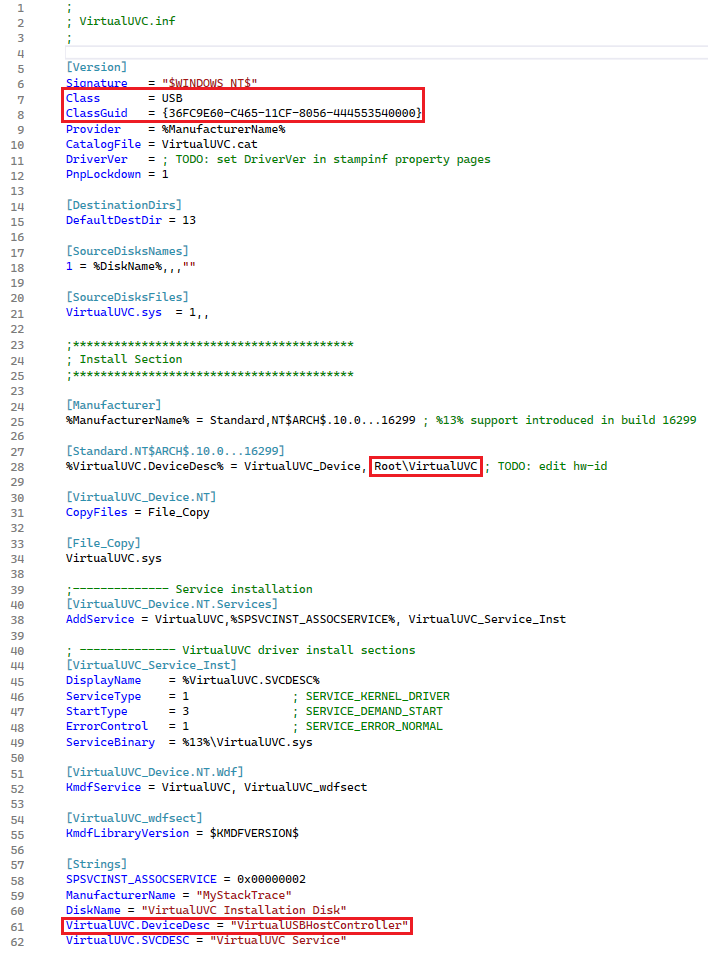The width and height of the screenshot is (708, 953).
Task: Click the USB class value
Action: pyautogui.click(x=172, y=98)
